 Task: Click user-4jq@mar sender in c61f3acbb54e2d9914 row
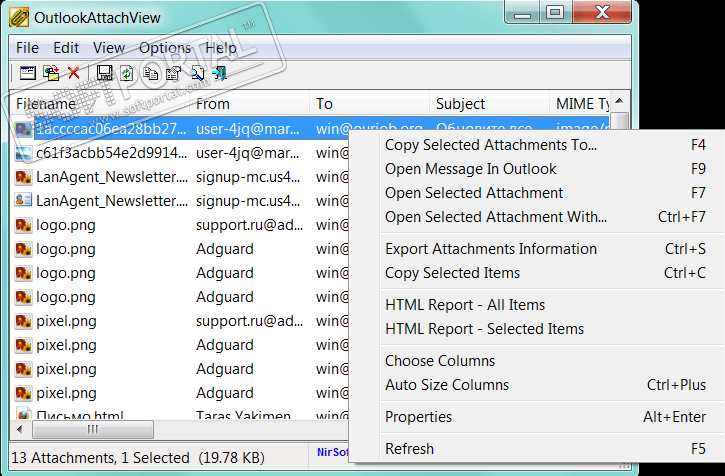(x=247, y=153)
